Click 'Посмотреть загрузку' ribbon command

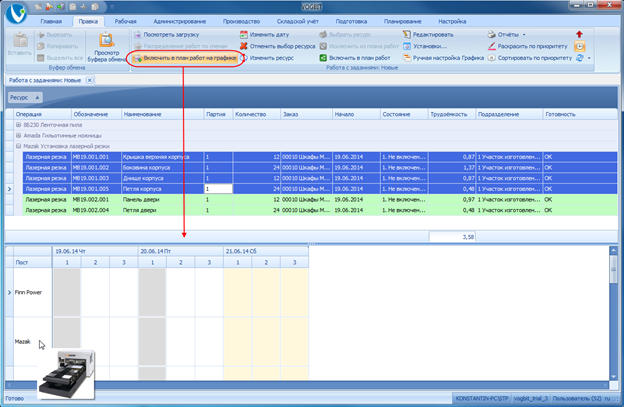tap(173, 34)
